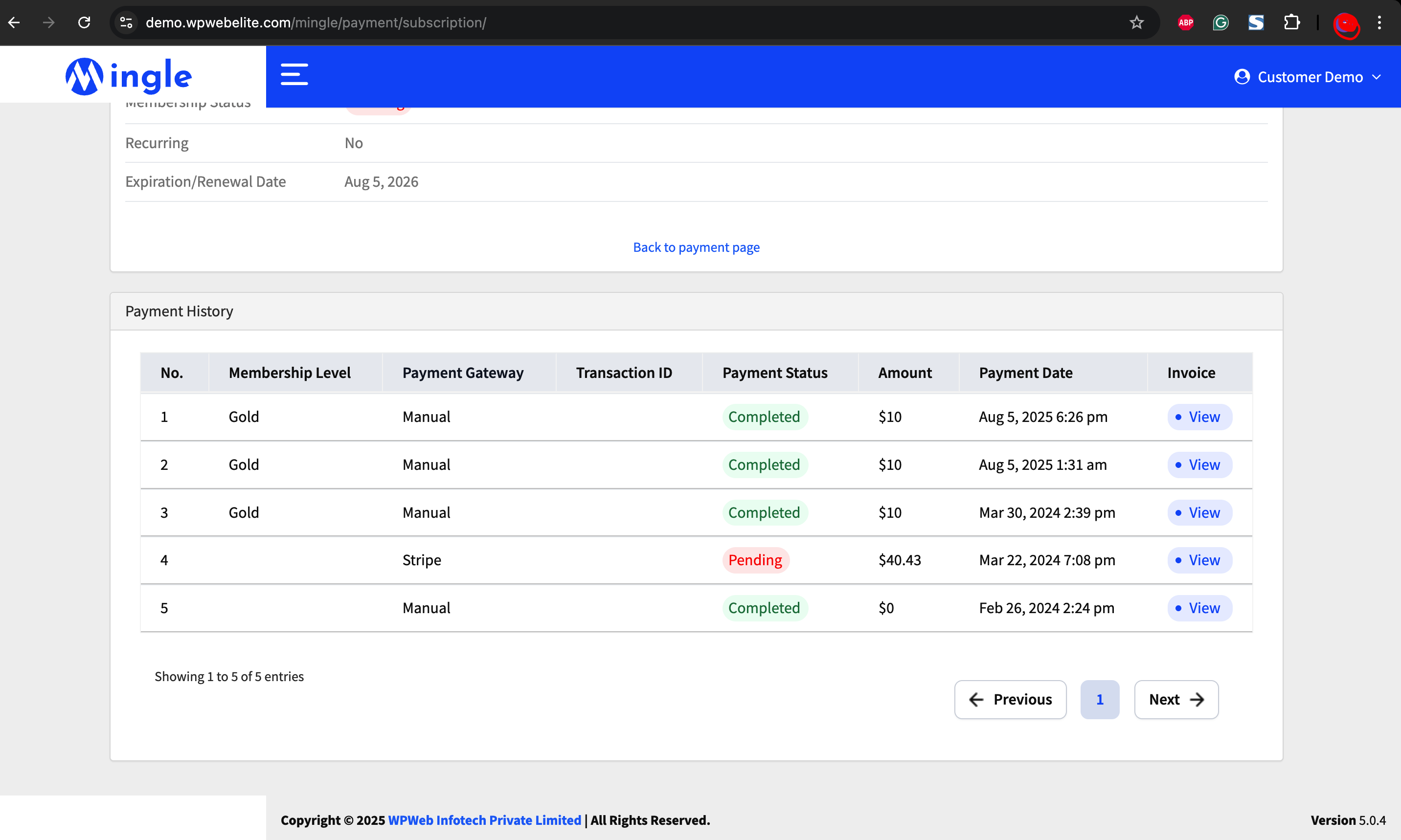The image size is (1401, 840).
Task: Open the blue S extension icon
Action: coord(1255,22)
